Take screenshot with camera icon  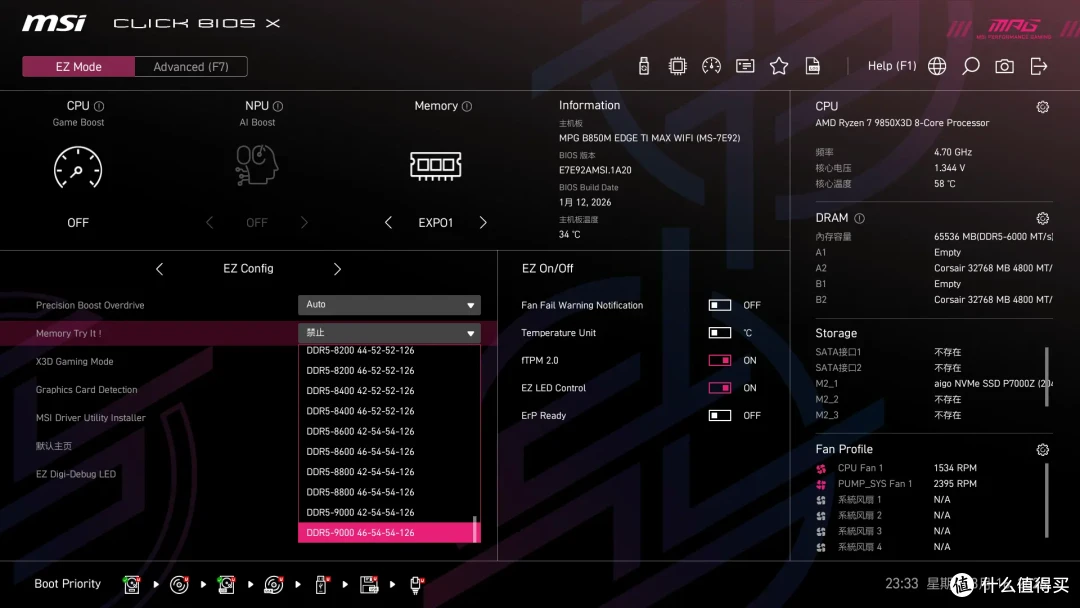pyautogui.click(x=1004, y=66)
